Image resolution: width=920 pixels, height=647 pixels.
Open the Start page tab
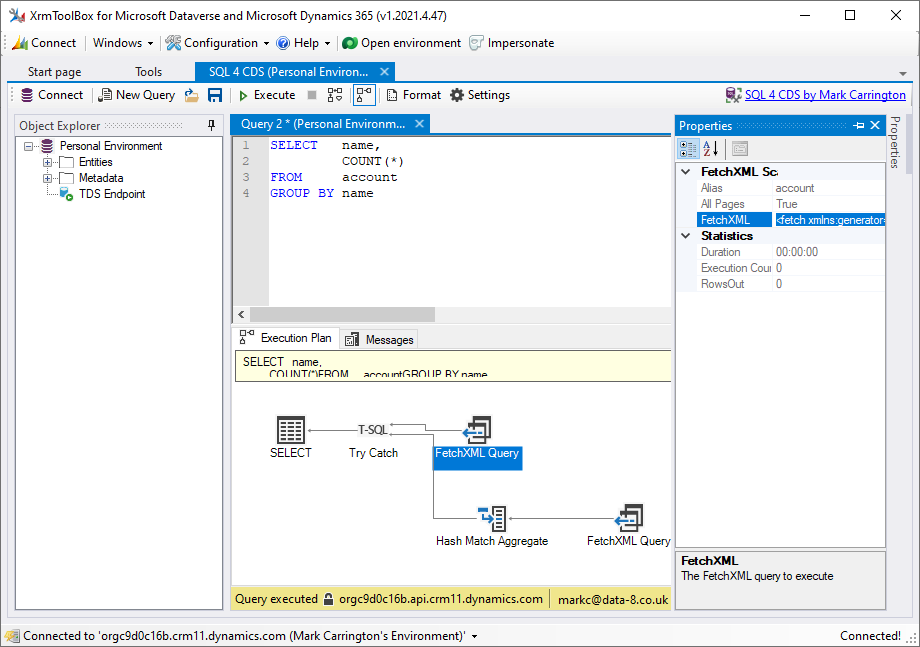point(55,72)
